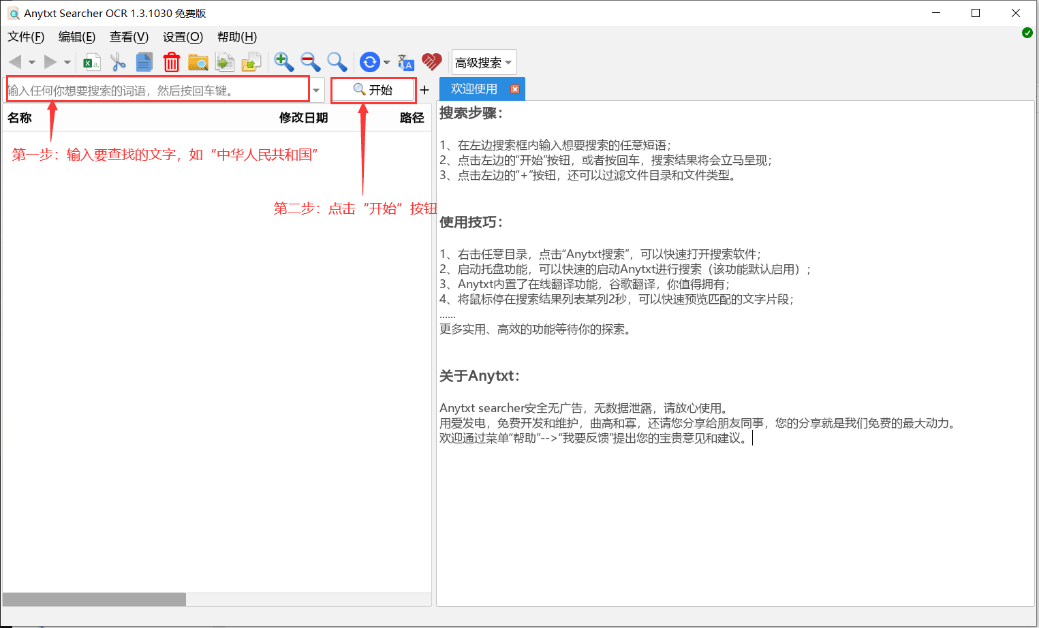Click the folder copy with arrow icon
The width and height of the screenshot is (1039, 628).
(251, 62)
